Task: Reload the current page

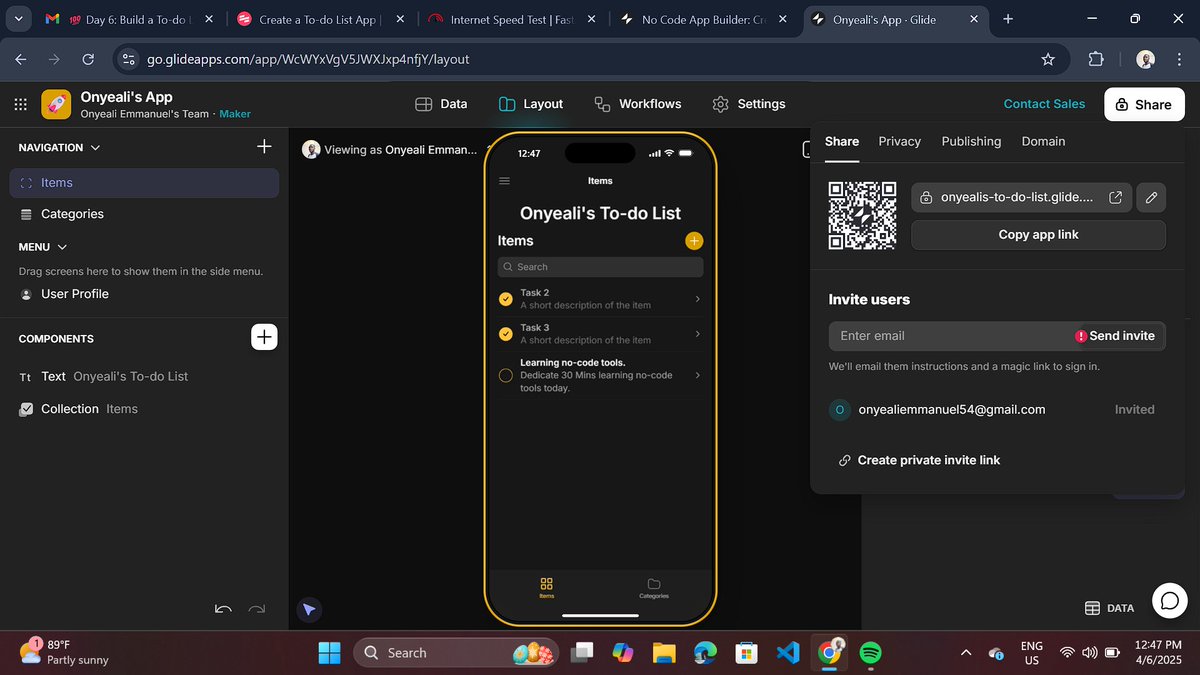Action: click(88, 59)
